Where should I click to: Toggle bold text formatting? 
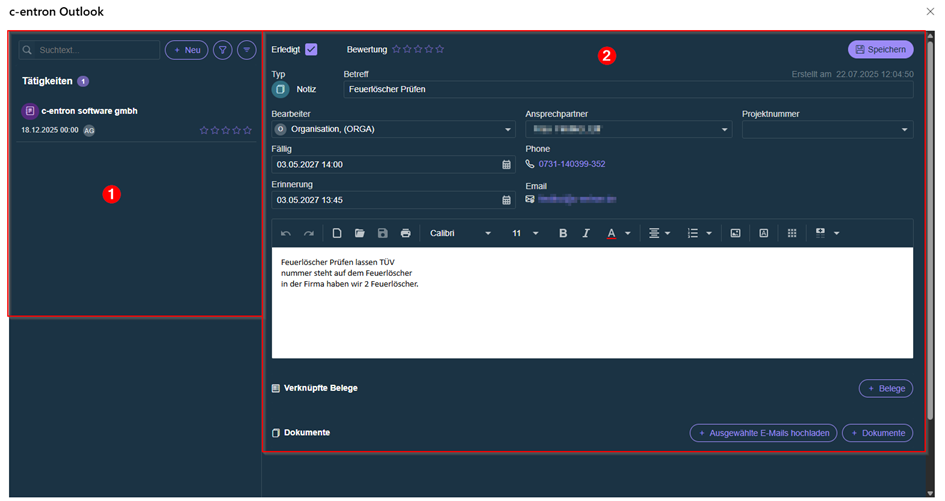(563, 233)
